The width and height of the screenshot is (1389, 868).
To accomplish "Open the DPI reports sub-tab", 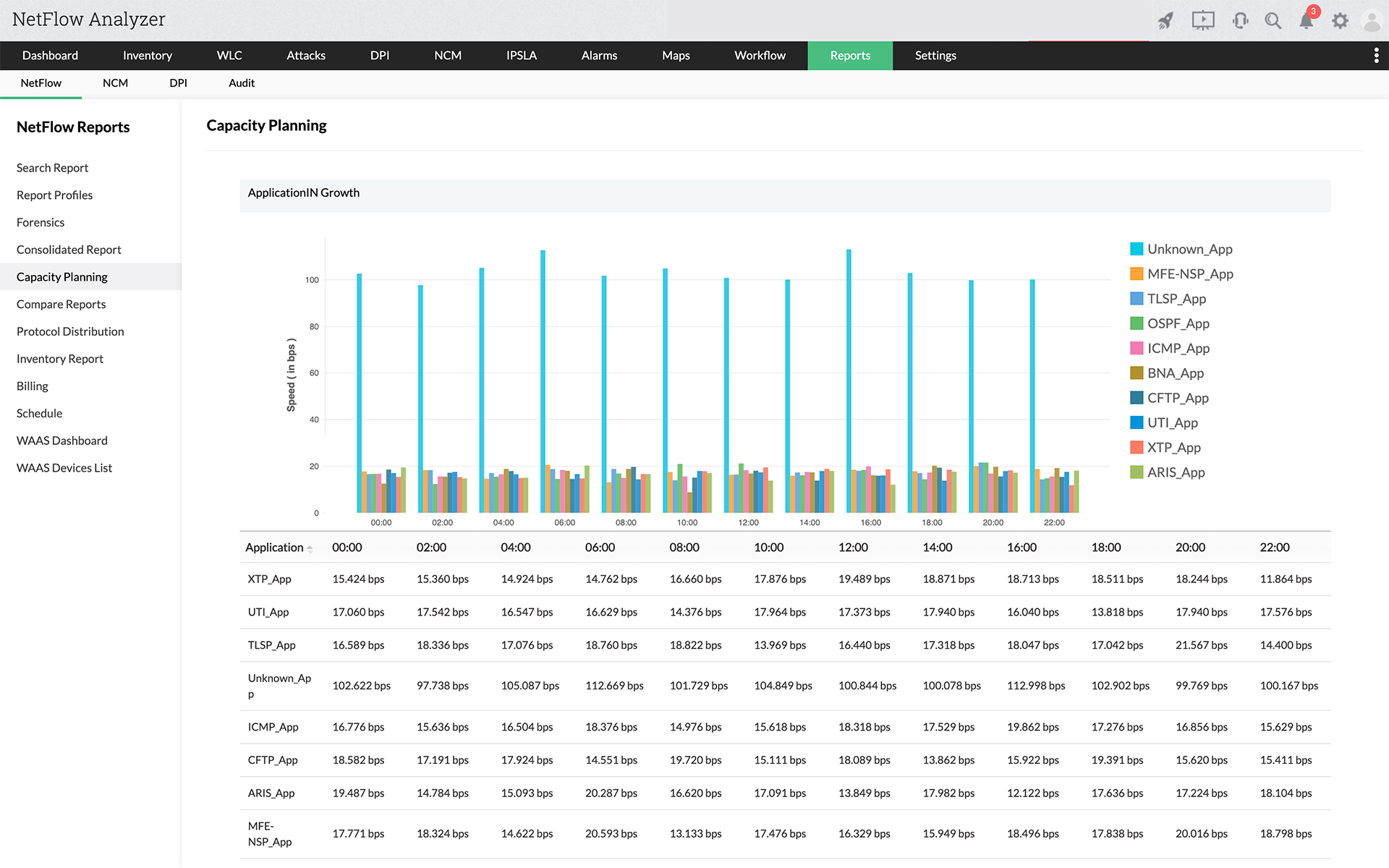I will (178, 83).
